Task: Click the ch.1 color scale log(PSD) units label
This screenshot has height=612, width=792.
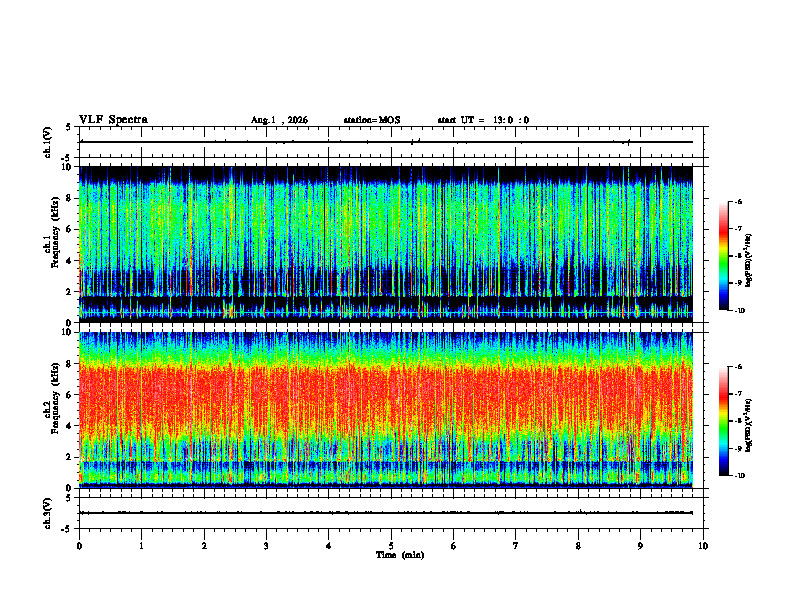Action: tap(748, 260)
